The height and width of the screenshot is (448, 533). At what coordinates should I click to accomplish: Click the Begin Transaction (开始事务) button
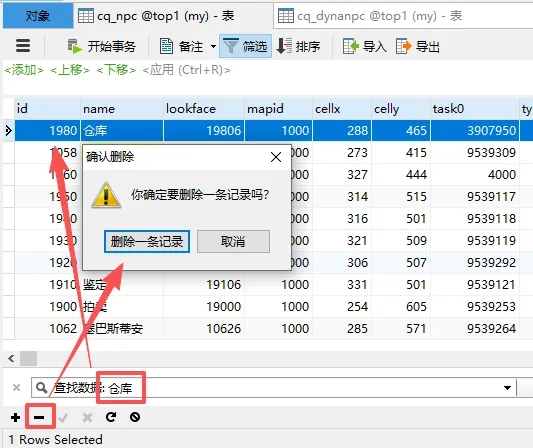point(102,46)
